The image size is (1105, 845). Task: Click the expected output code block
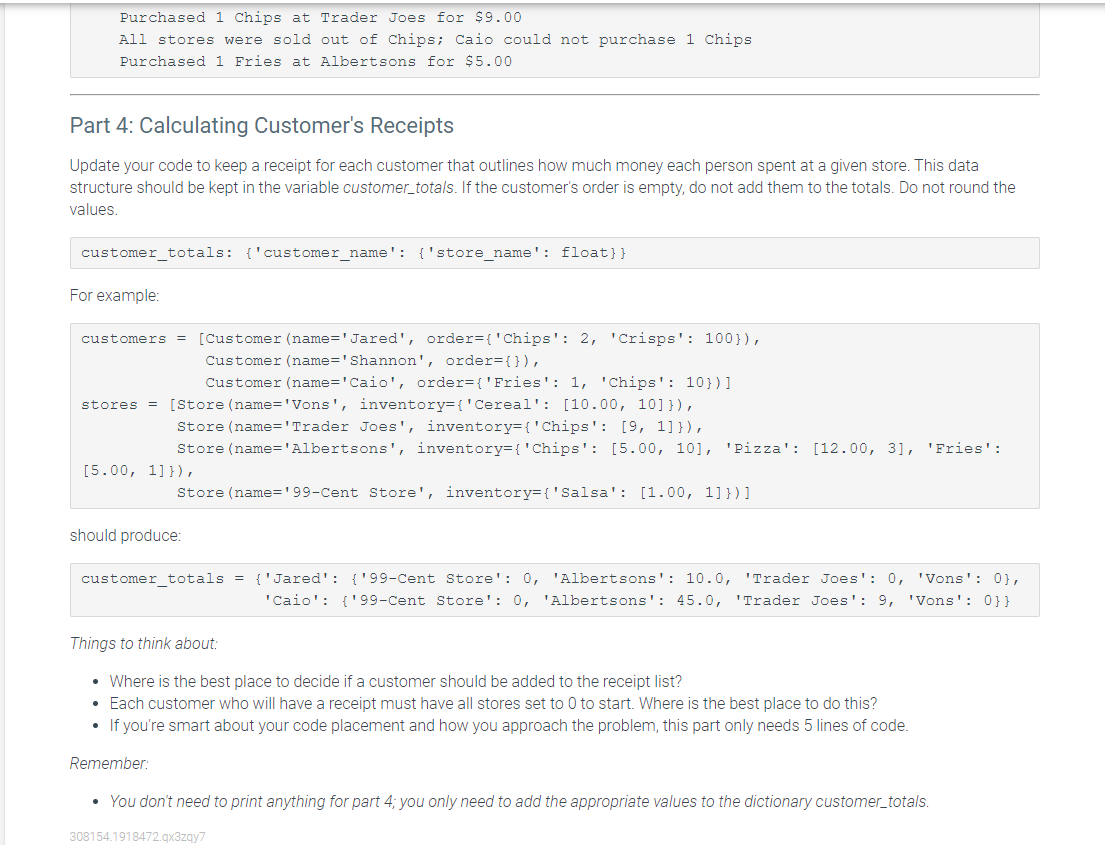[x=555, y=589]
